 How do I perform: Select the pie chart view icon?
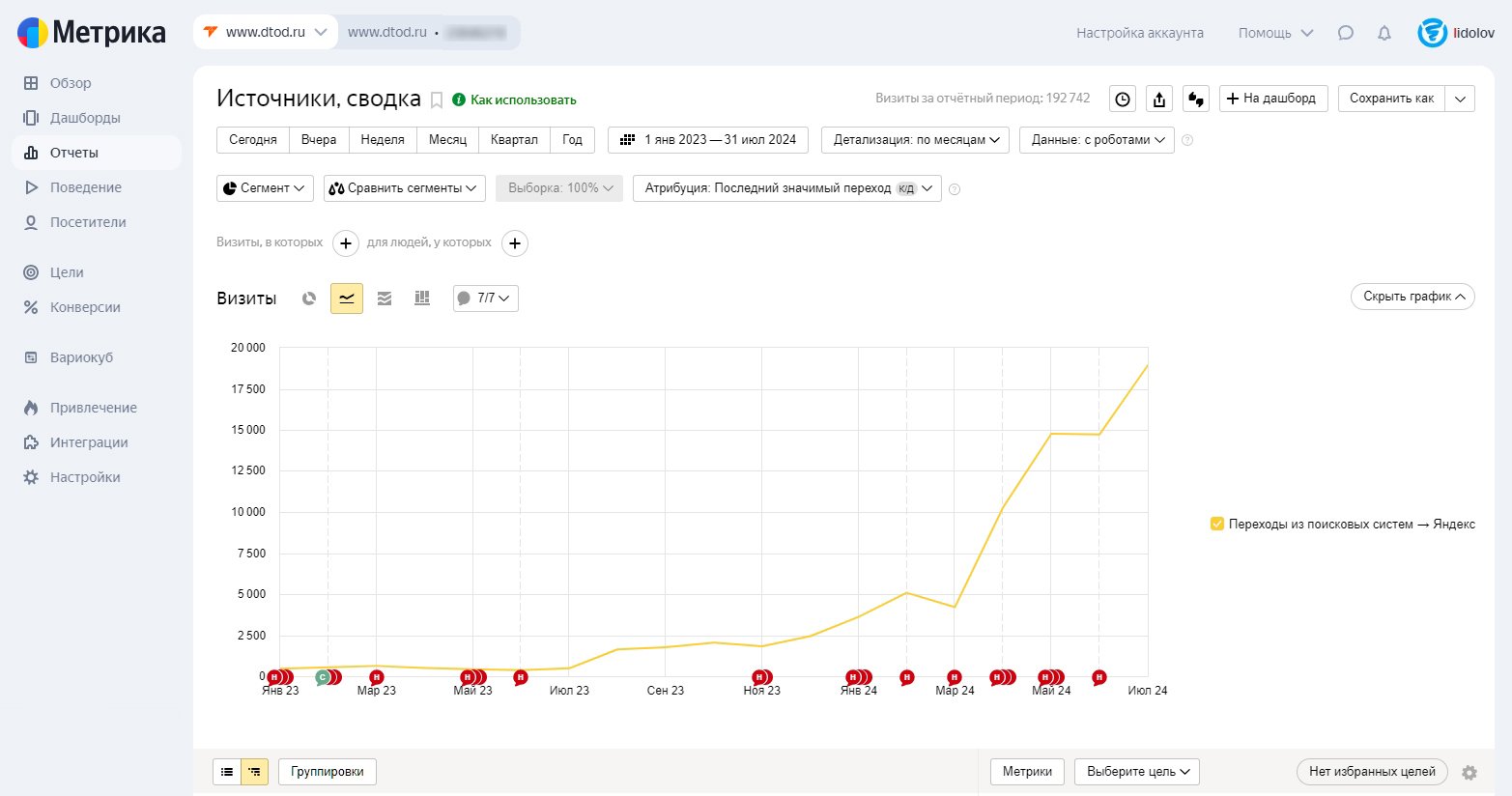[x=309, y=298]
